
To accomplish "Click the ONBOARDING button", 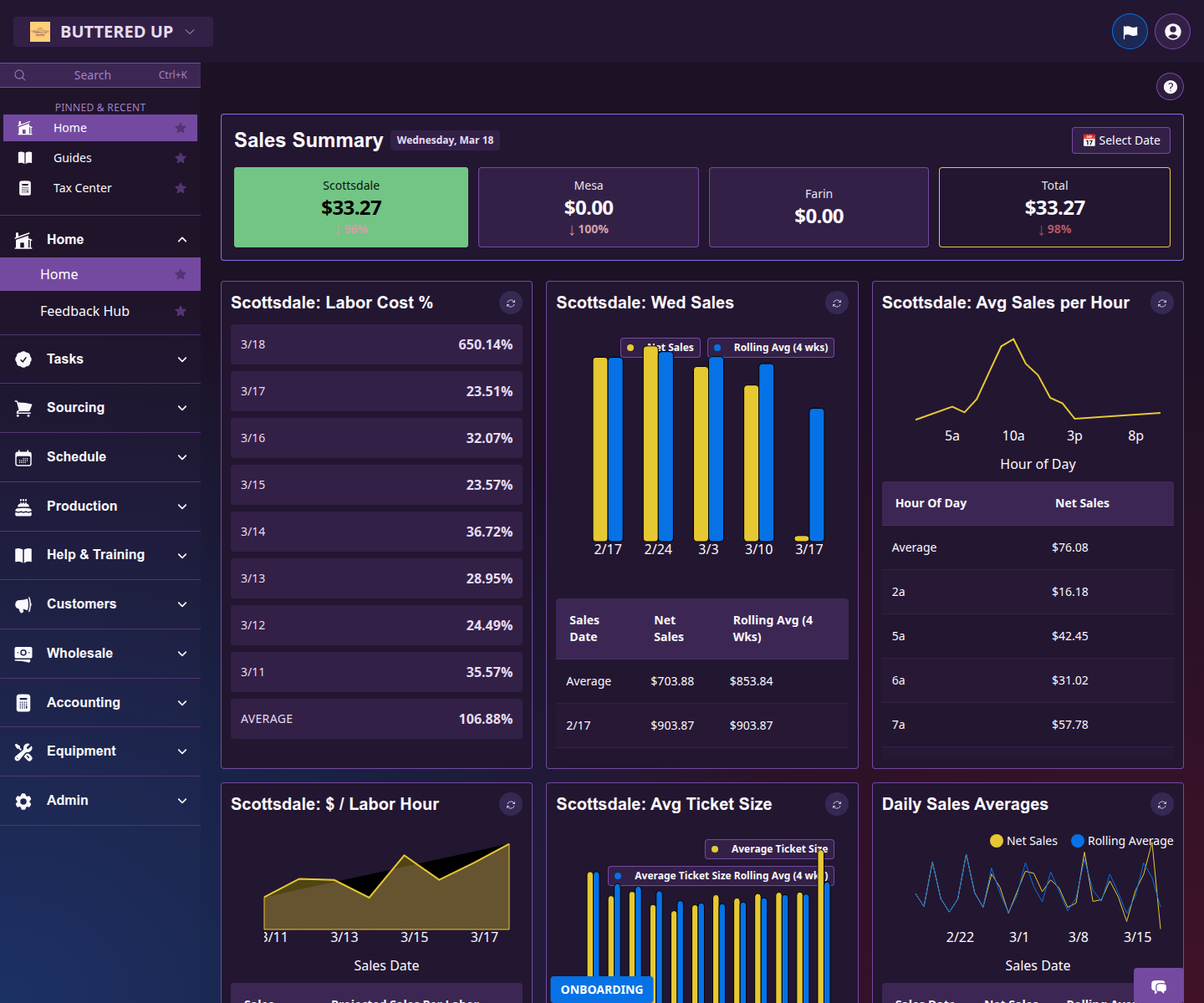I will click(601, 990).
